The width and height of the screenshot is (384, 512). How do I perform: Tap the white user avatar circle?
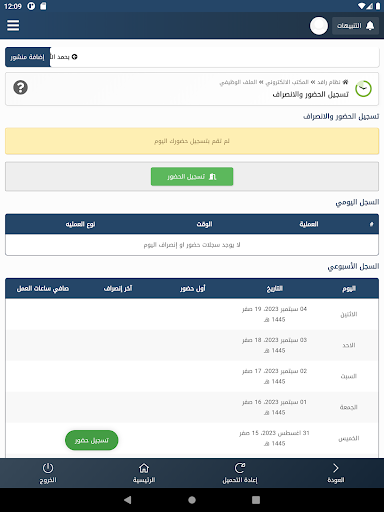[319, 26]
